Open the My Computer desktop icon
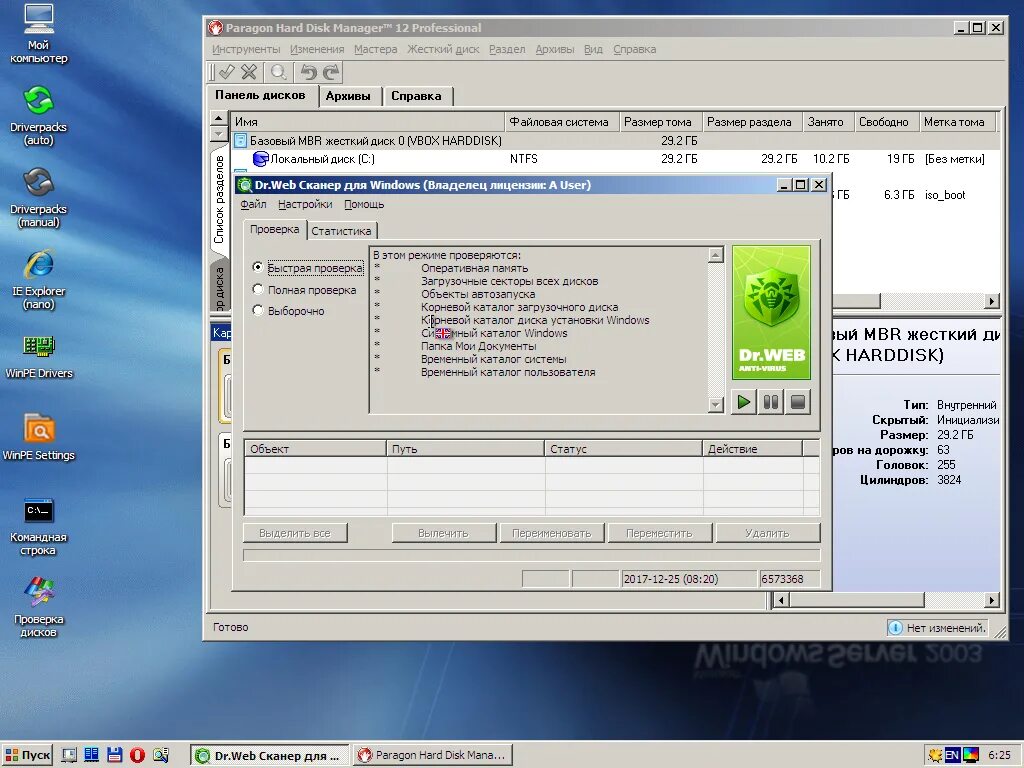Viewport: 1024px width, 768px height. [x=39, y=33]
